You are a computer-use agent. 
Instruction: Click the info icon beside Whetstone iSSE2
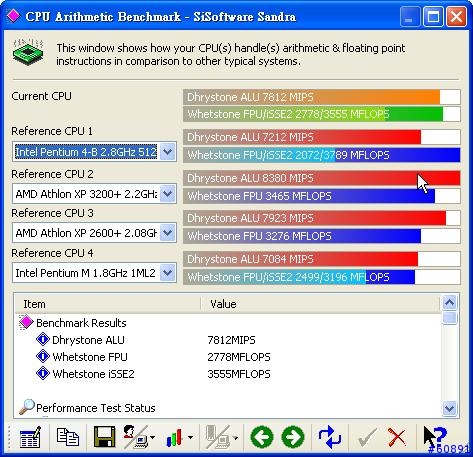43,373
